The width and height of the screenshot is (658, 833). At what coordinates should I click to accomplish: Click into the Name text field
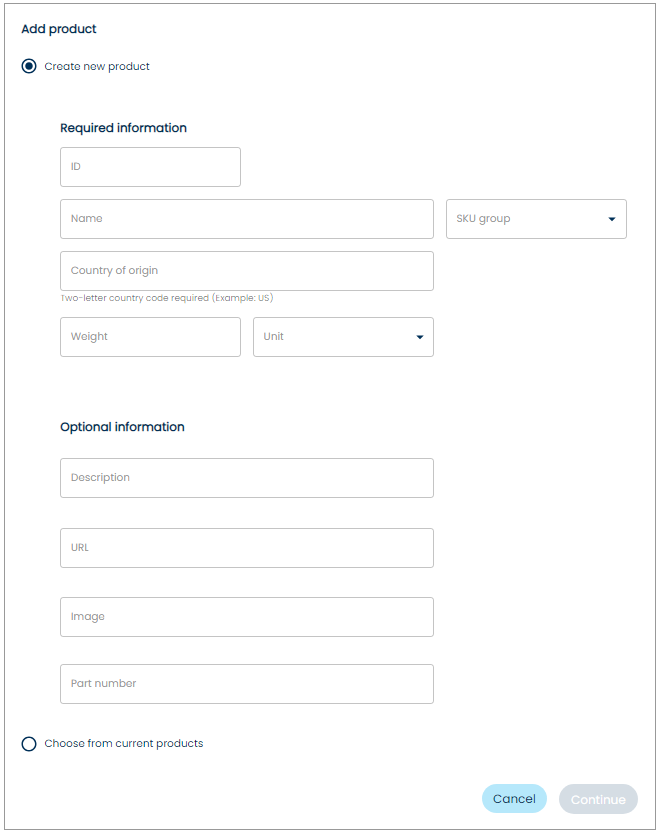(246, 219)
